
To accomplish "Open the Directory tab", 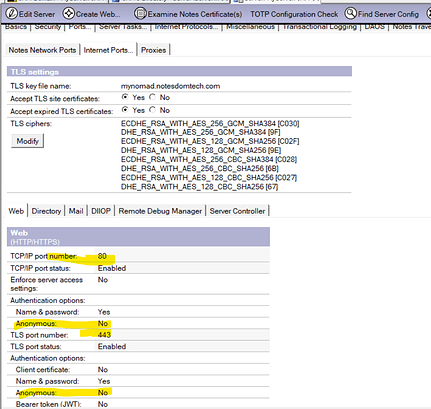I will (46, 211).
